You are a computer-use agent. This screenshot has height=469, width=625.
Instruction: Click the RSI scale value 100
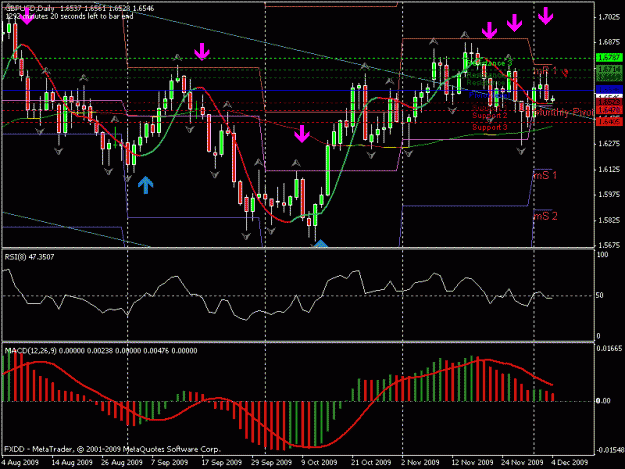(603, 255)
